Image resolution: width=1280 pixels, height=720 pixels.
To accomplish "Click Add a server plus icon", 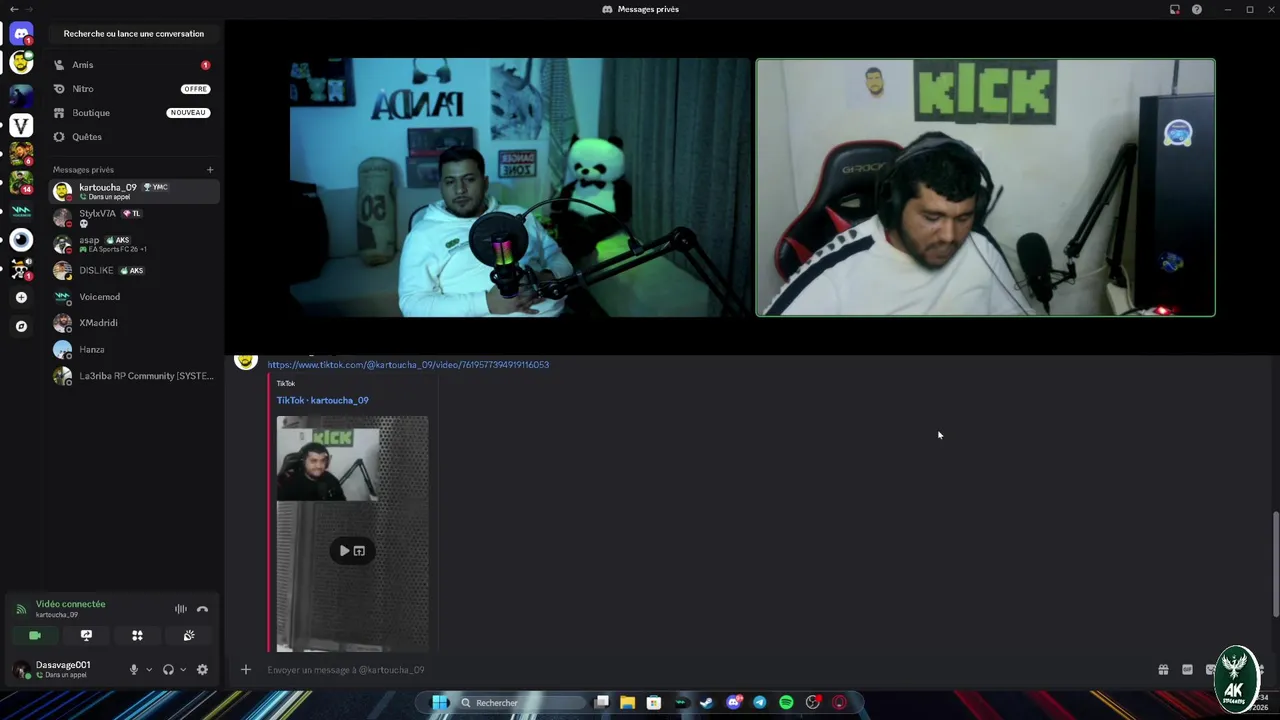I will [21, 297].
